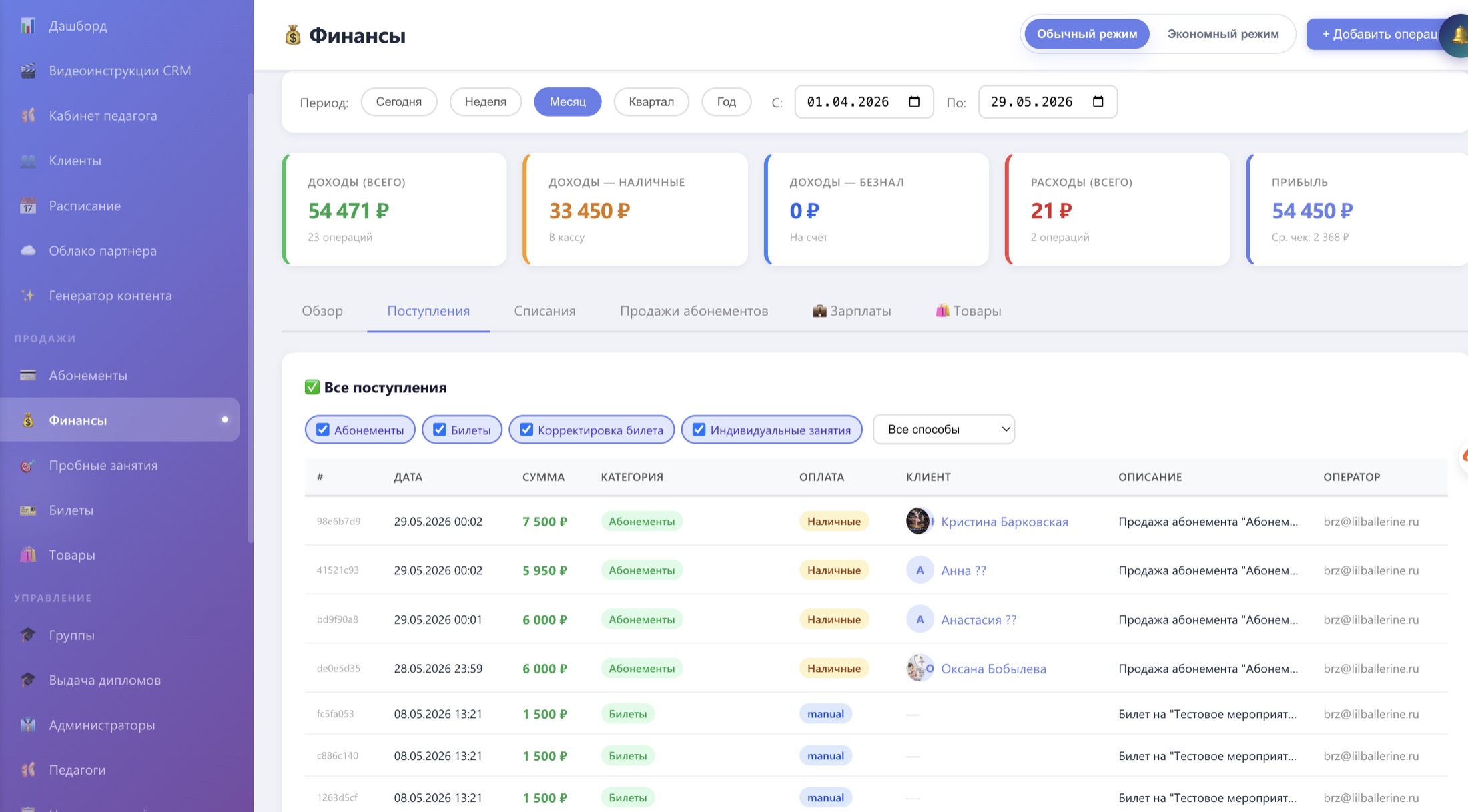Image resolution: width=1468 pixels, height=812 pixels.
Task: Open the Обзор tab
Action: coord(322,311)
